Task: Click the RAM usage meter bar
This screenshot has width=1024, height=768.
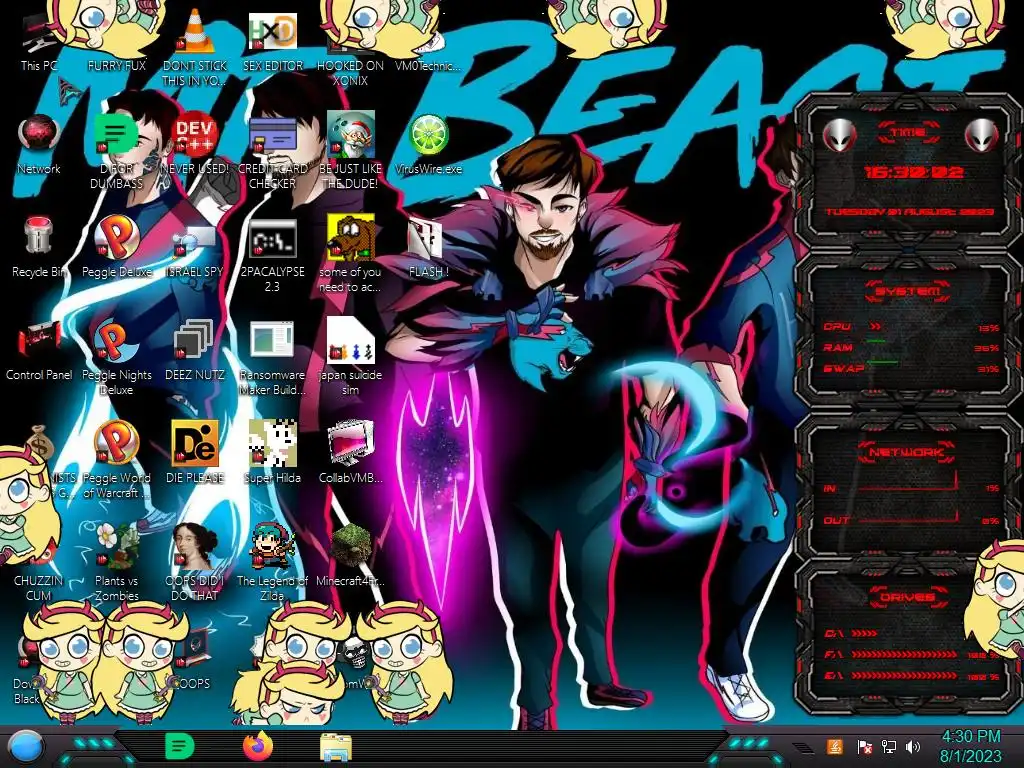Action: tap(911, 347)
